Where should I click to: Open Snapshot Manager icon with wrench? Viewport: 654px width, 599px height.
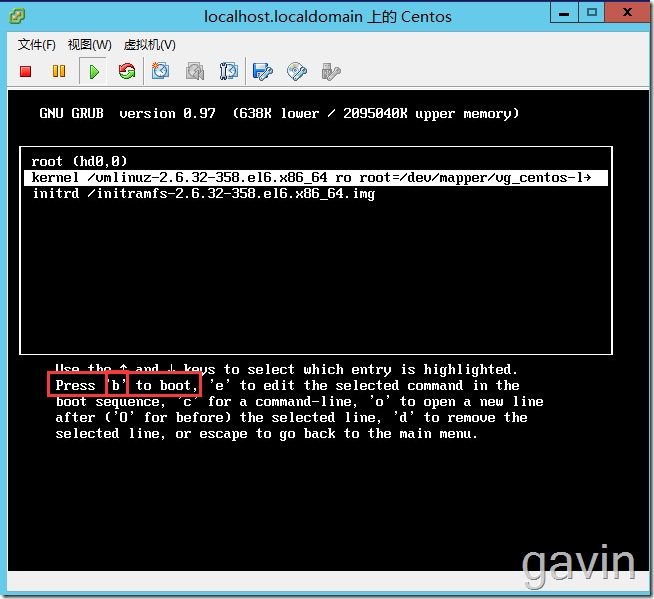click(x=229, y=71)
